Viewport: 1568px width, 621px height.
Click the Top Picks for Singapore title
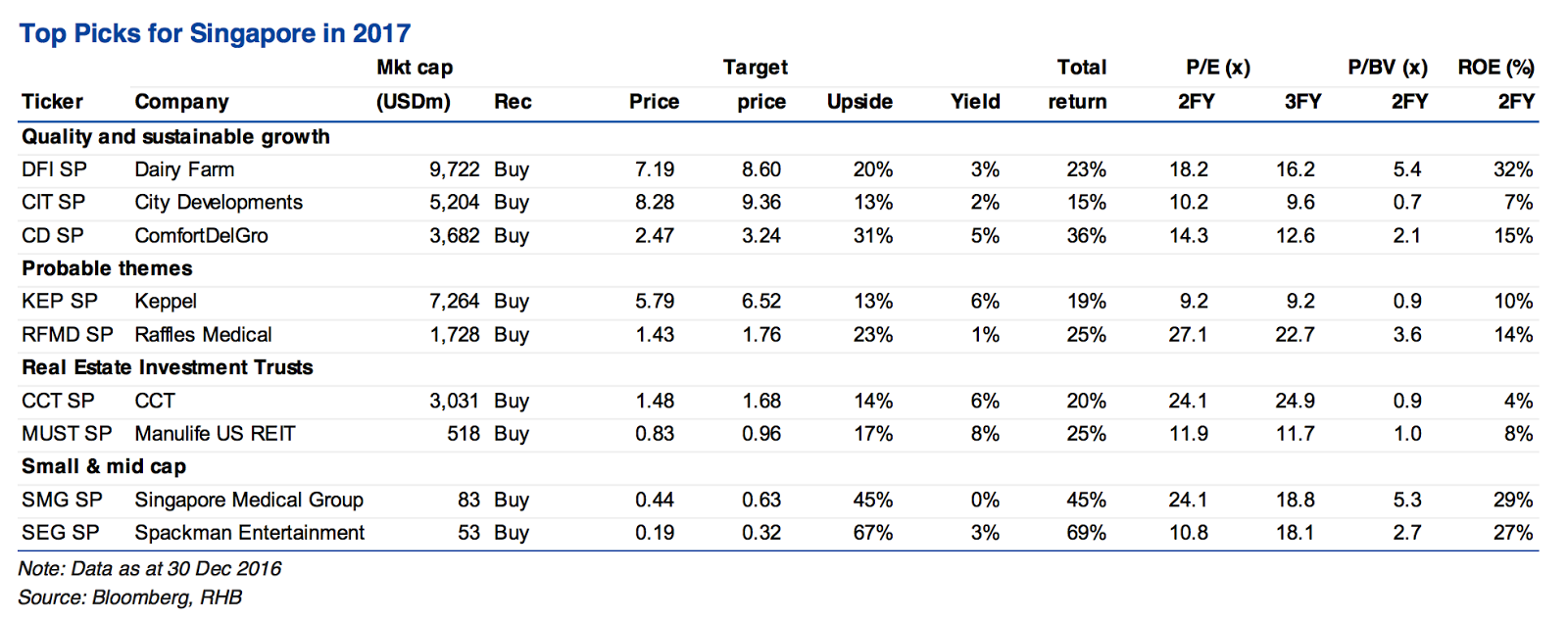(x=215, y=33)
